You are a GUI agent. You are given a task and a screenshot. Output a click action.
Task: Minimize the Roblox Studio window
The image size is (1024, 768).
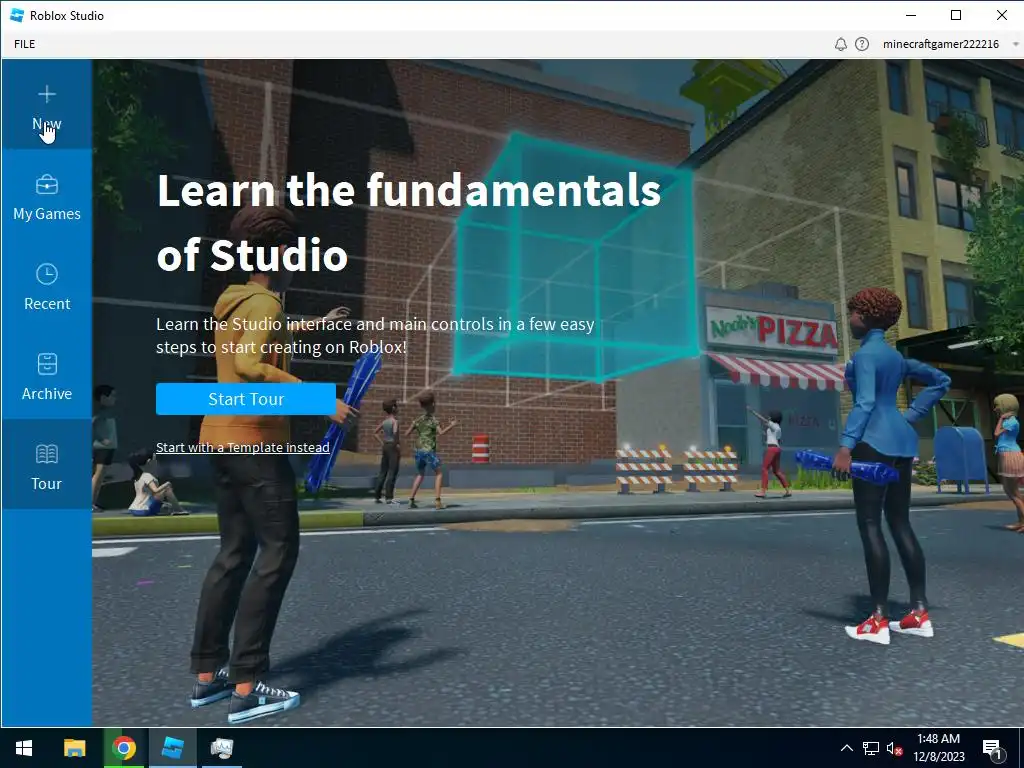pyautogui.click(x=911, y=15)
